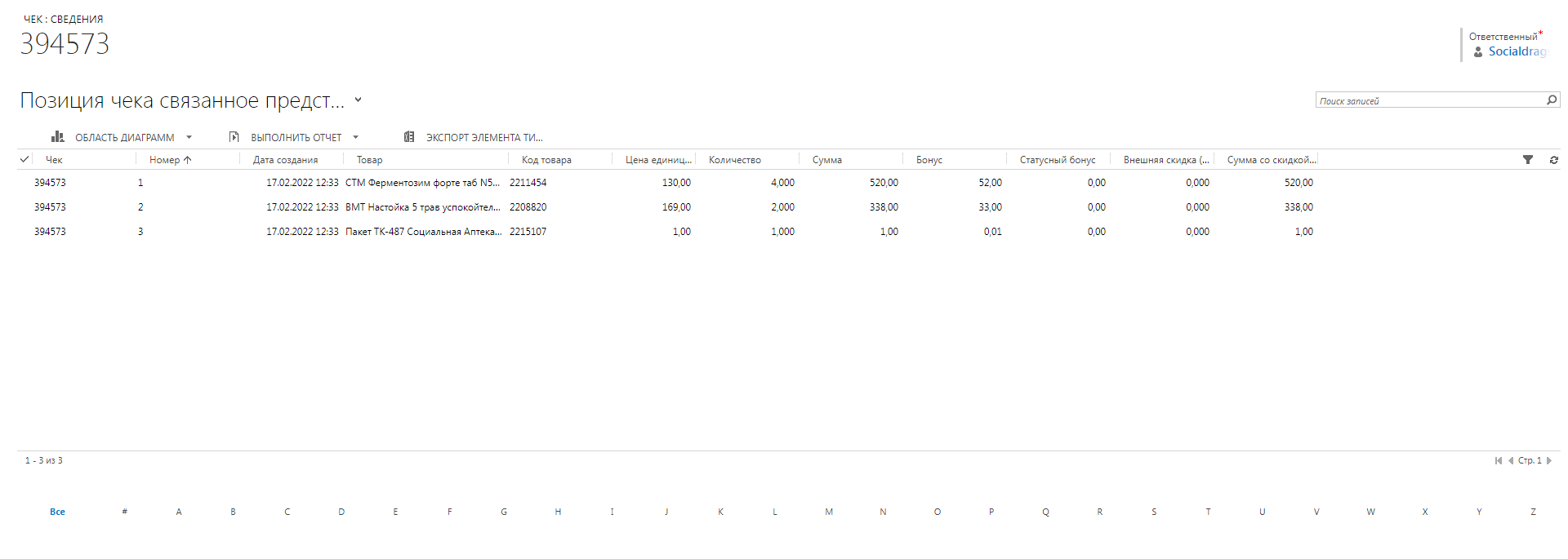
Task: Click the export to Excel icon
Action: tap(409, 137)
